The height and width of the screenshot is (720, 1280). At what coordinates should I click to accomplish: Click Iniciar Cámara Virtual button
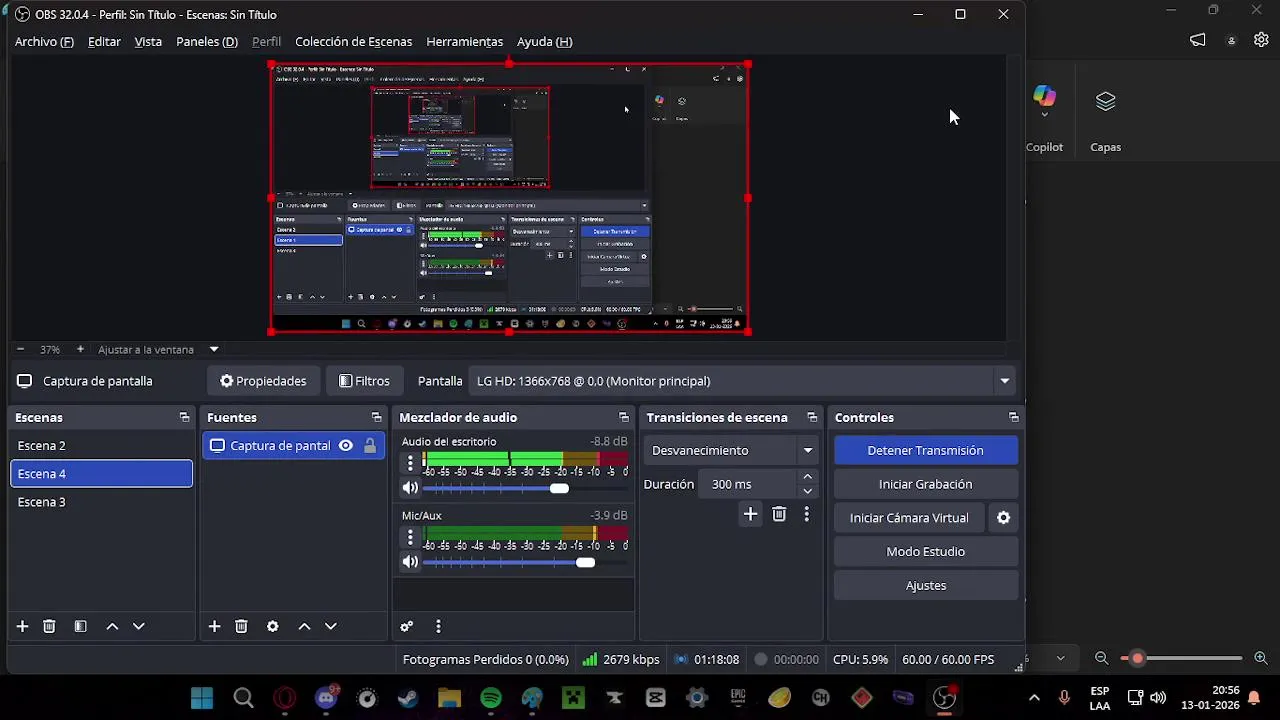click(x=909, y=518)
